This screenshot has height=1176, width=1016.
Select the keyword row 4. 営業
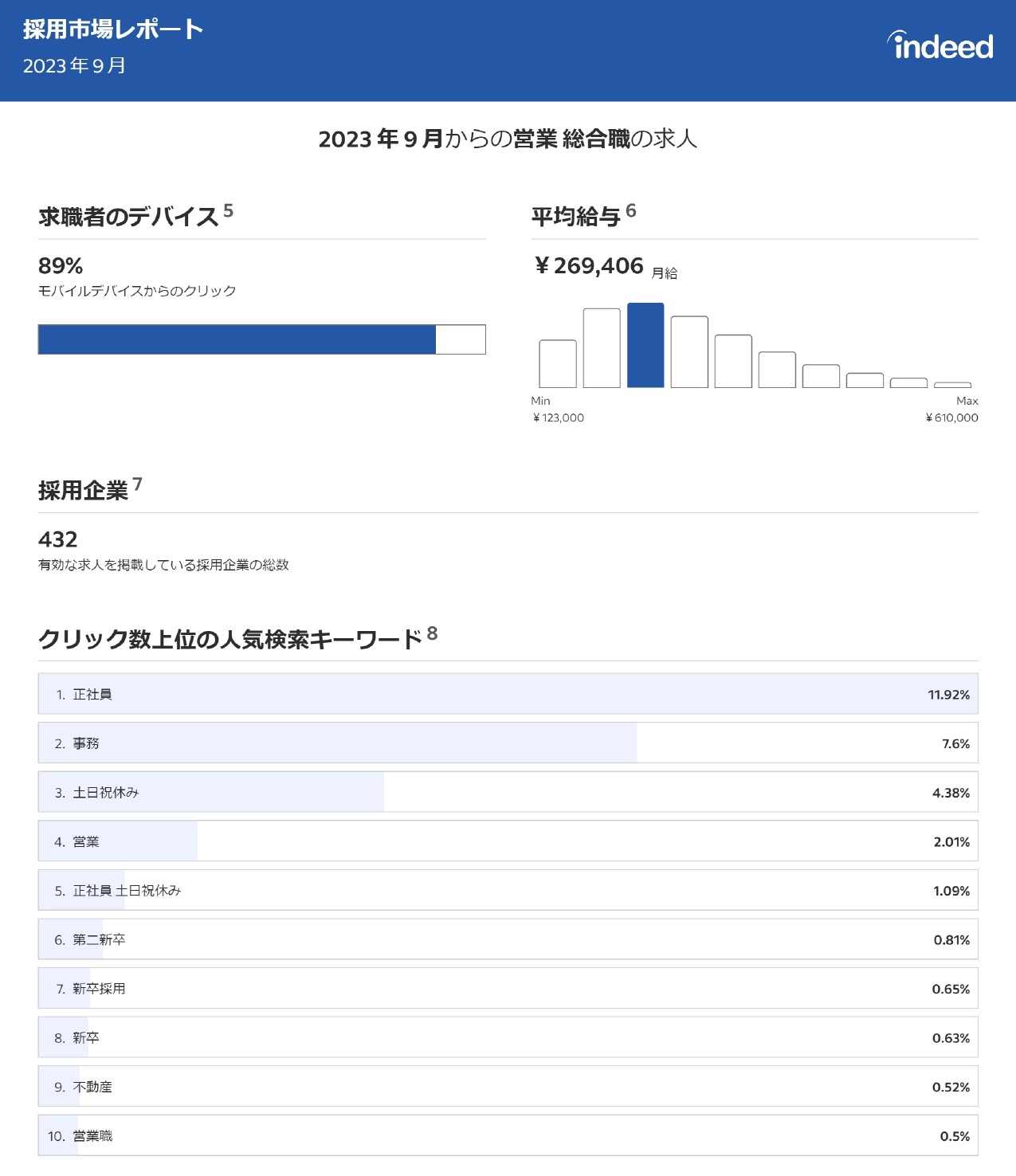pos(508,841)
